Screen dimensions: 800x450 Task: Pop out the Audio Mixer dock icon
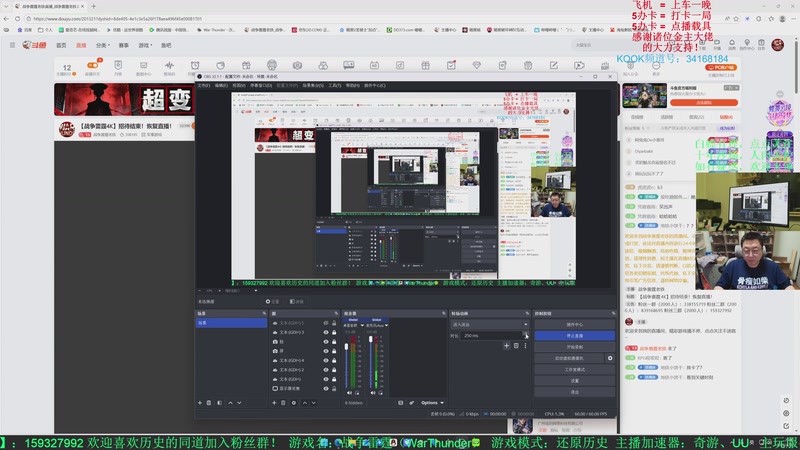[443, 313]
